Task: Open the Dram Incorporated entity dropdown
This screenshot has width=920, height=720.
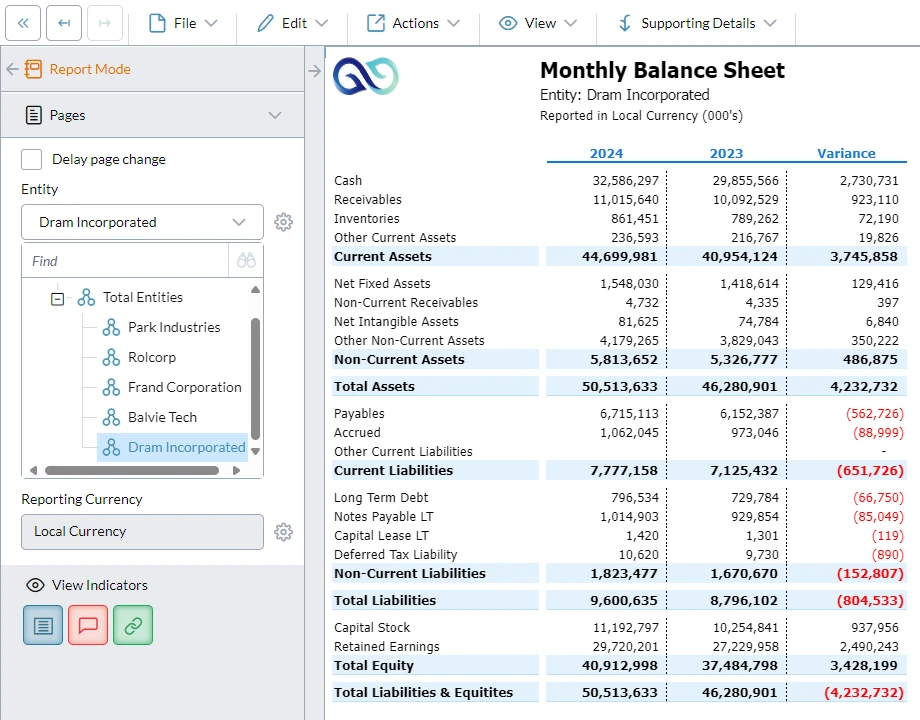Action: click(142, 222)
